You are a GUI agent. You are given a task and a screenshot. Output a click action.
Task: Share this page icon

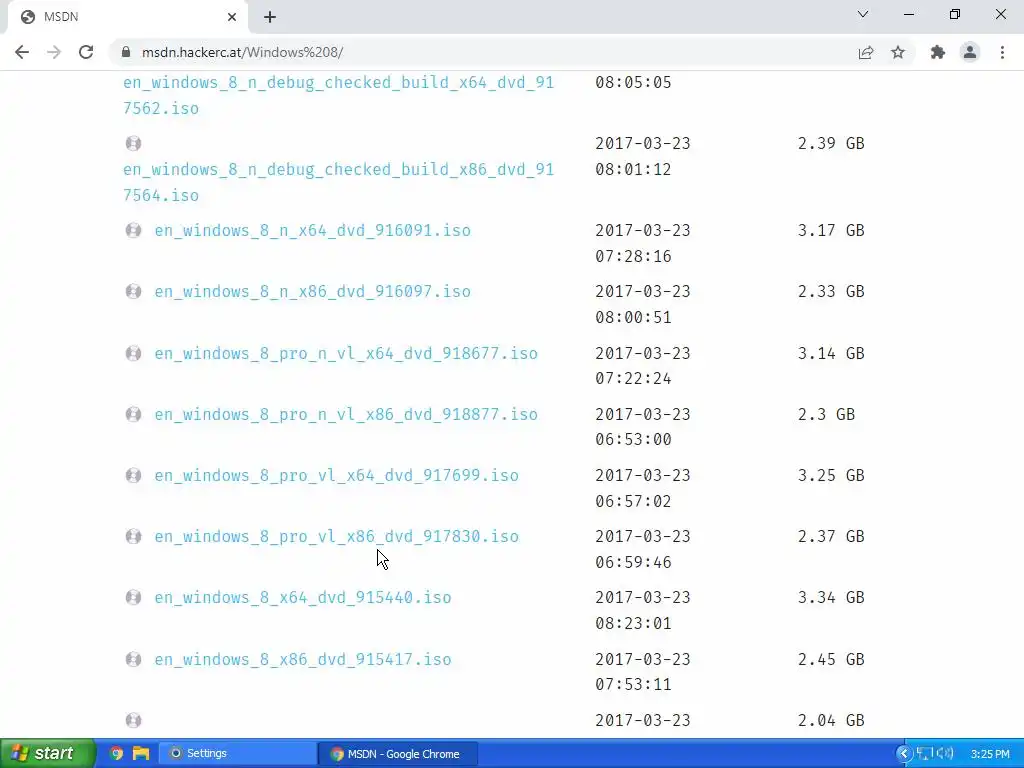(866, 52)
